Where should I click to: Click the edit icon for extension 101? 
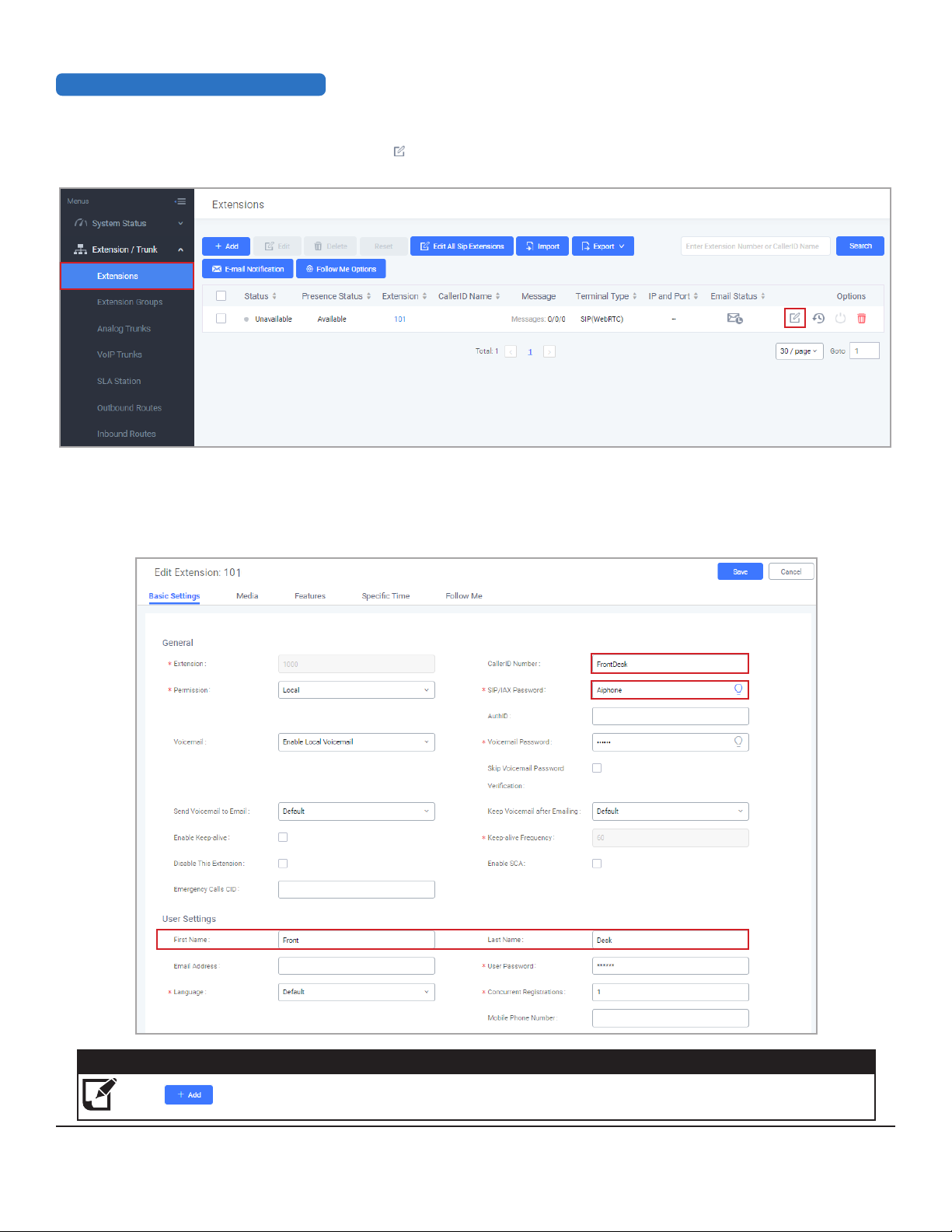click(x=794, y=318)
